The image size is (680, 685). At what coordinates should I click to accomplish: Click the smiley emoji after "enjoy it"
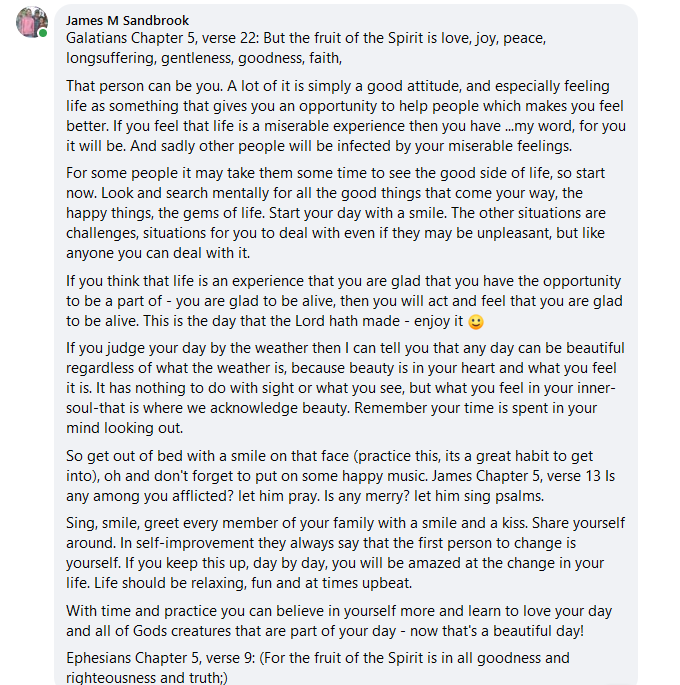point(476,322)
